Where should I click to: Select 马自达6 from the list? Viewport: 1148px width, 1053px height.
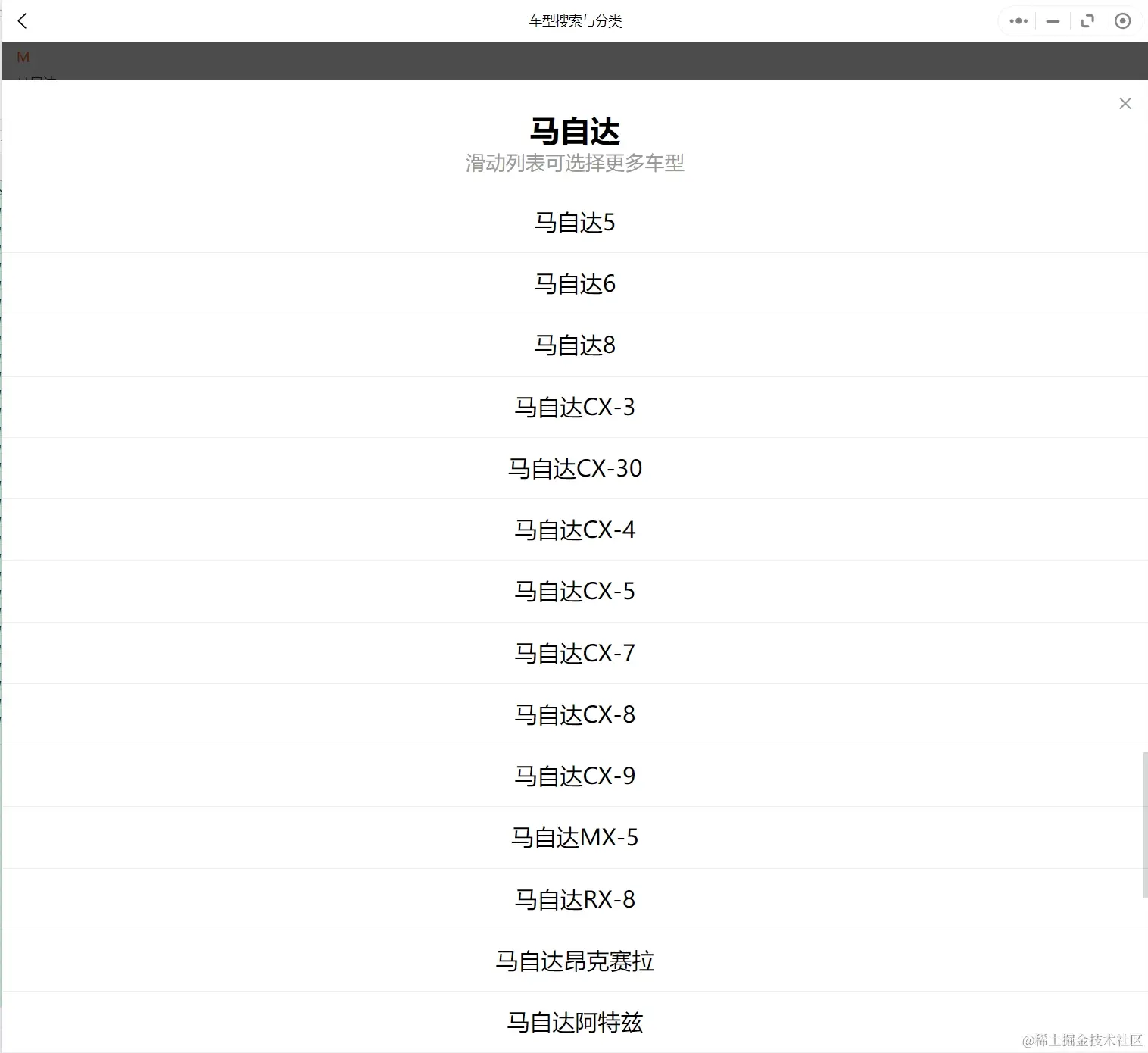(574, 284)
